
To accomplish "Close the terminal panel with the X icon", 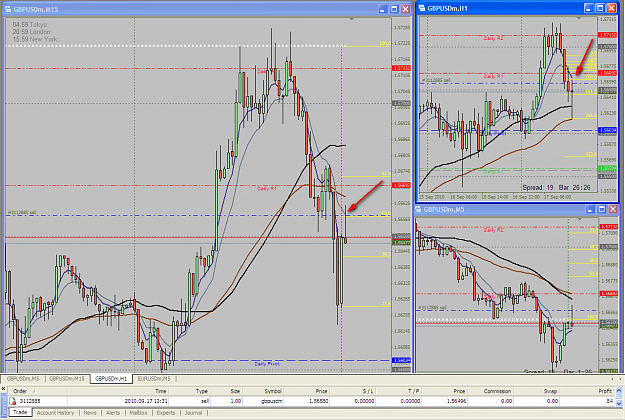I will [3, 389].
